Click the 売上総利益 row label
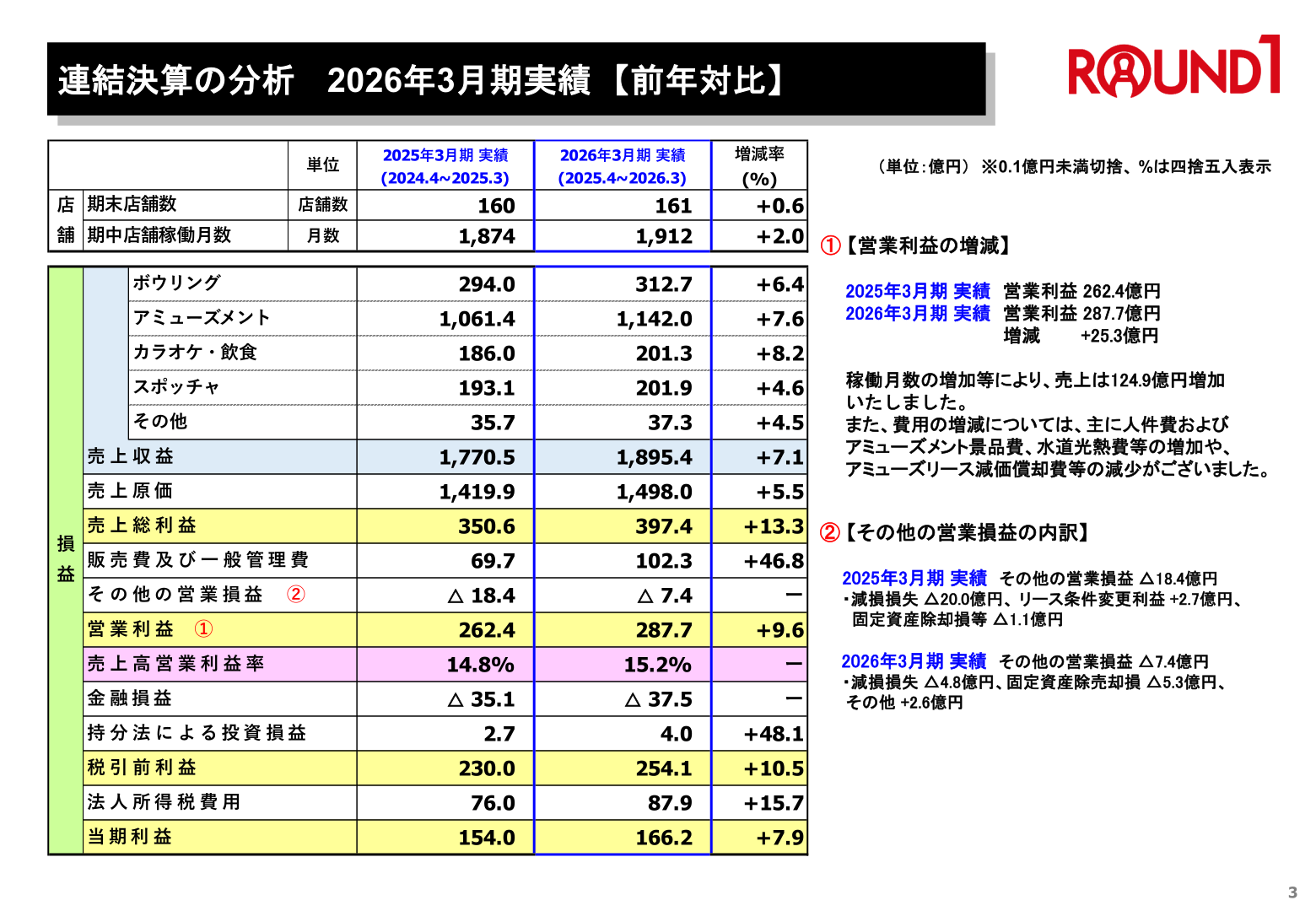 click(x=142, y=526)
